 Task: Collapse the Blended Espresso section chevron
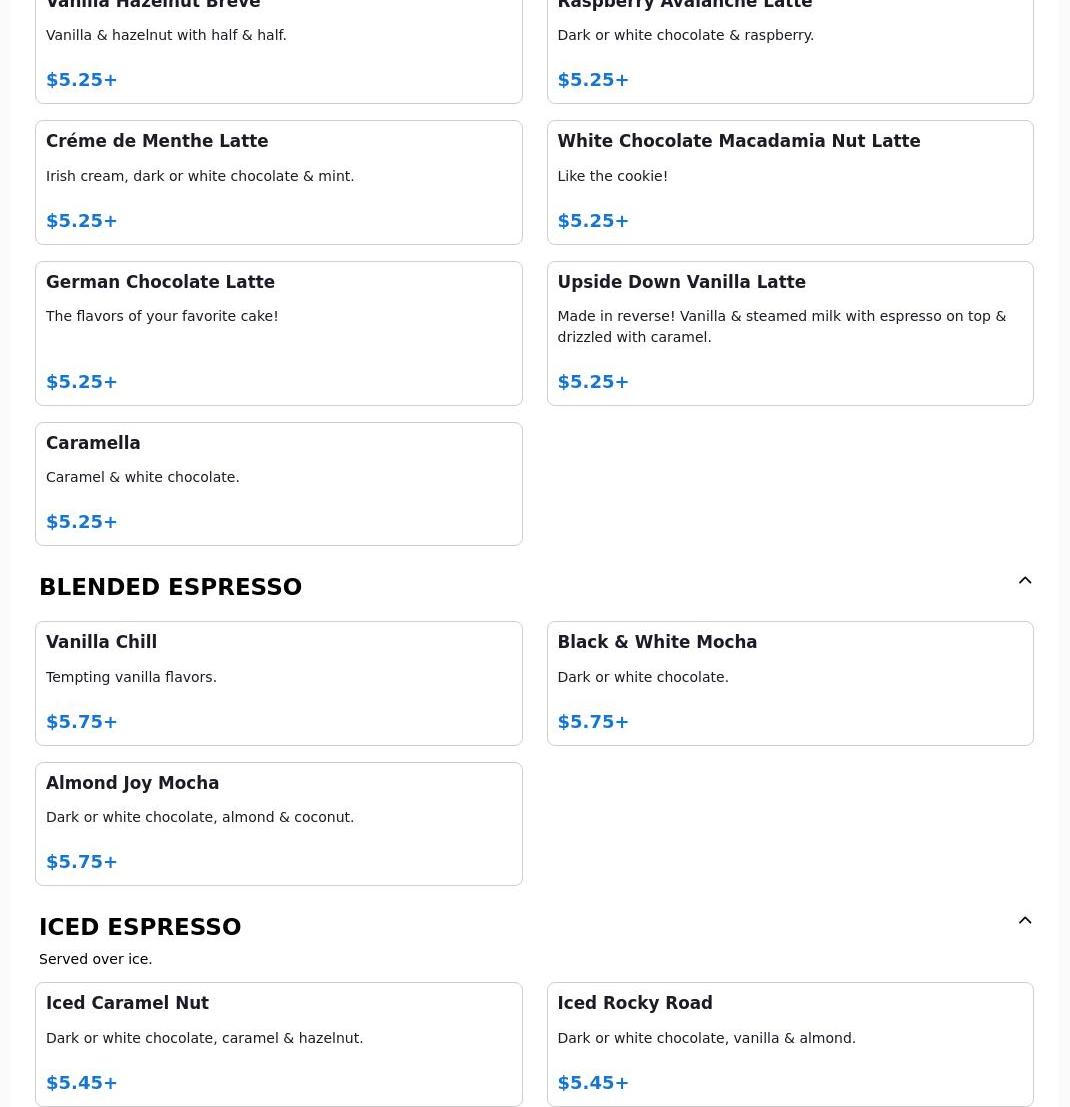click(x=1025, y=581)
